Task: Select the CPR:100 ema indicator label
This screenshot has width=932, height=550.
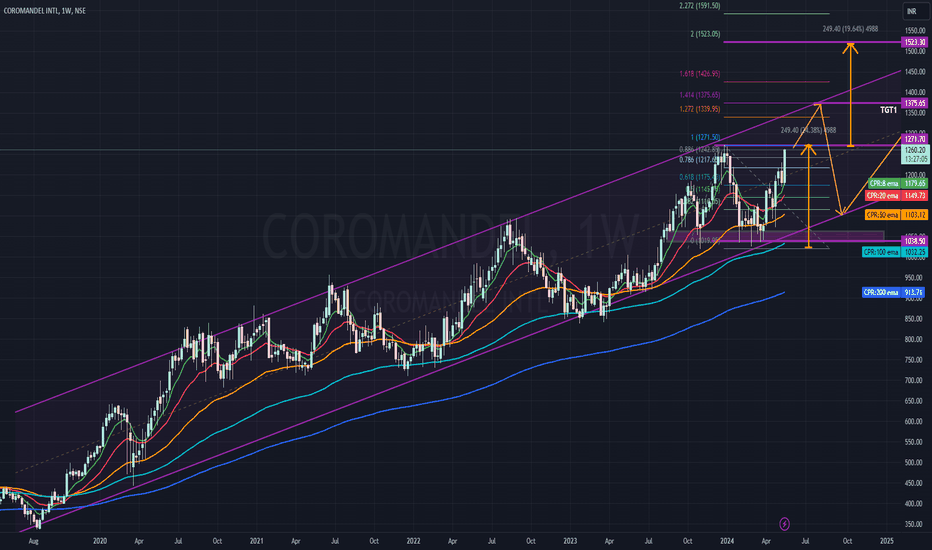Action: pos(881,252)
